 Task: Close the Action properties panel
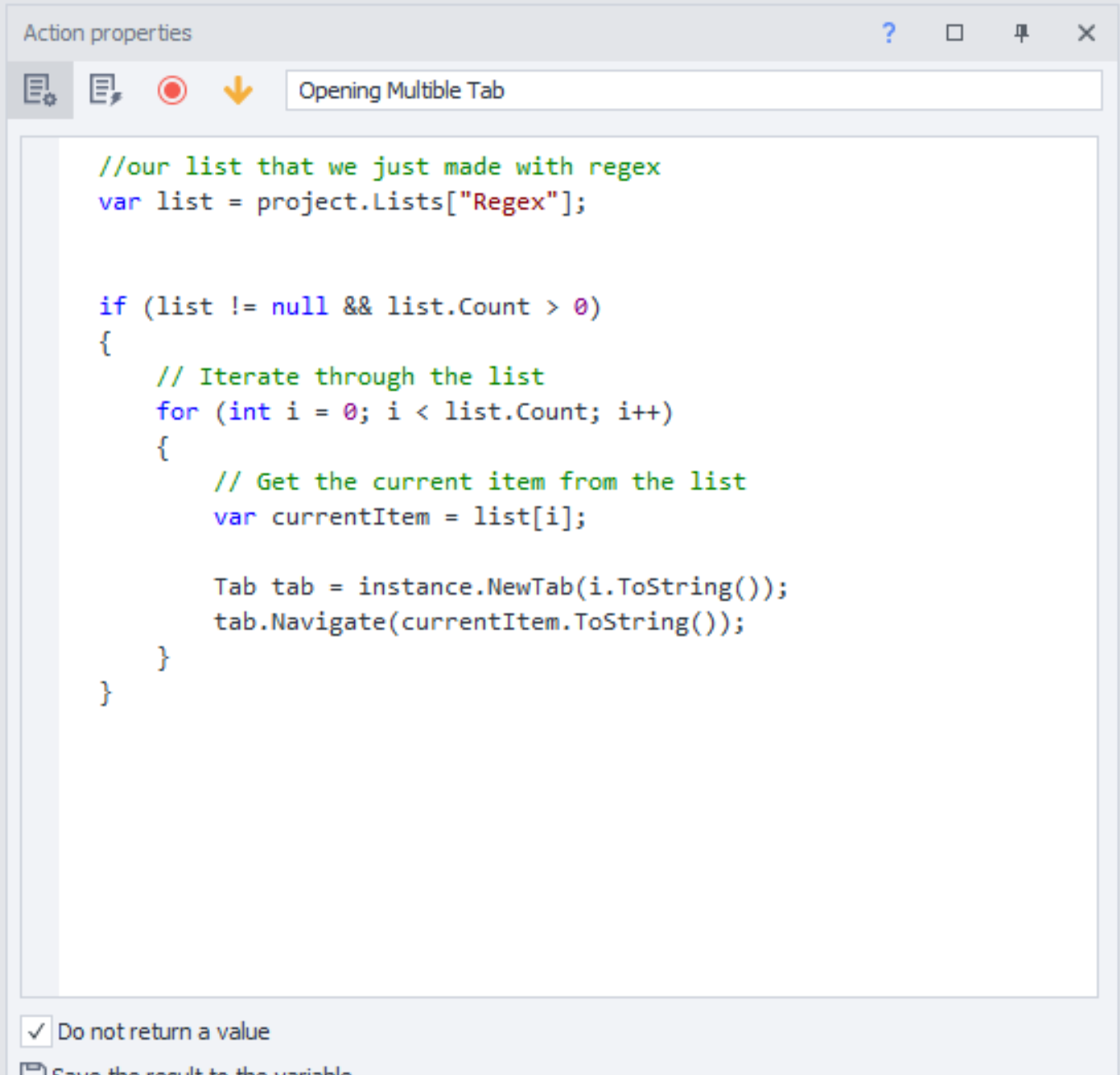click(1086, 33)
